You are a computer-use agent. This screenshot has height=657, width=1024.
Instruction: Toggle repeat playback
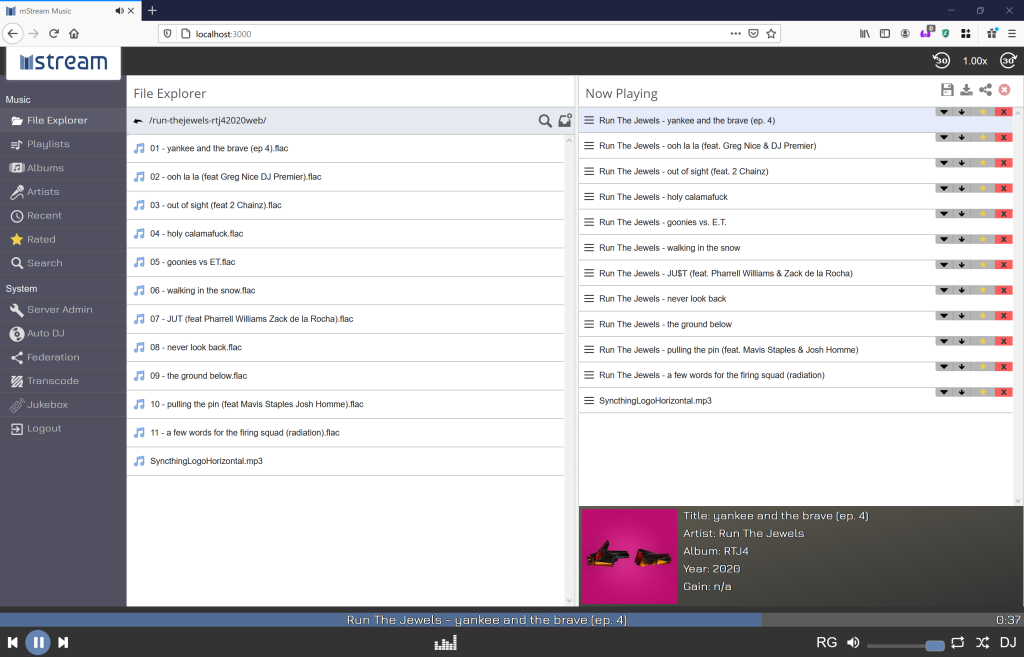pyautogui.click(x=957, y=643)
